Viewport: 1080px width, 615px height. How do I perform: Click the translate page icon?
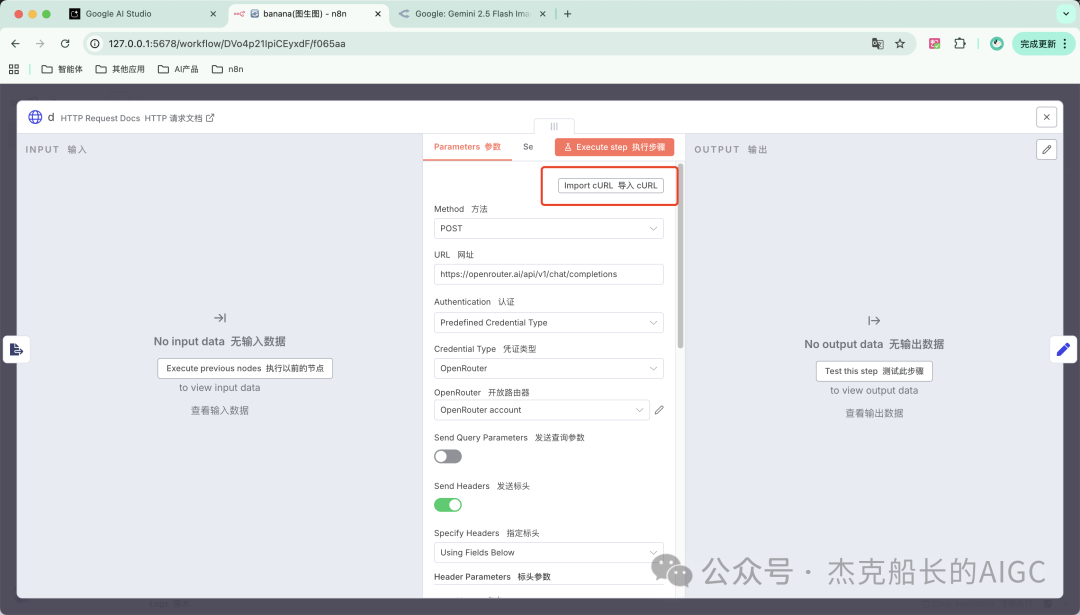coord(878,43)
